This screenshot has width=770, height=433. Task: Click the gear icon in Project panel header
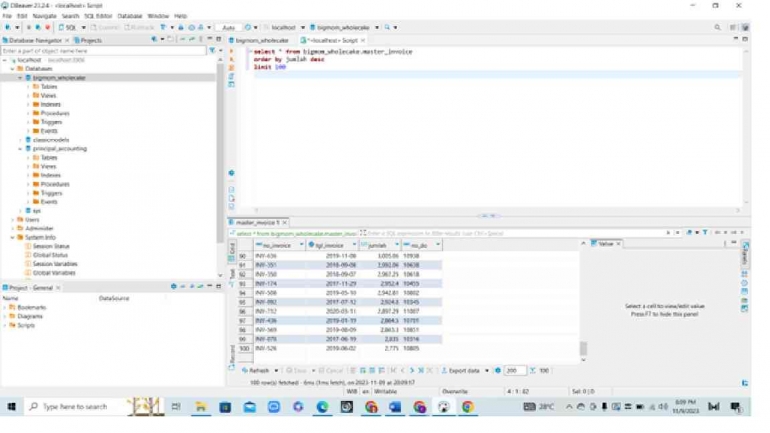pos(173,286)
